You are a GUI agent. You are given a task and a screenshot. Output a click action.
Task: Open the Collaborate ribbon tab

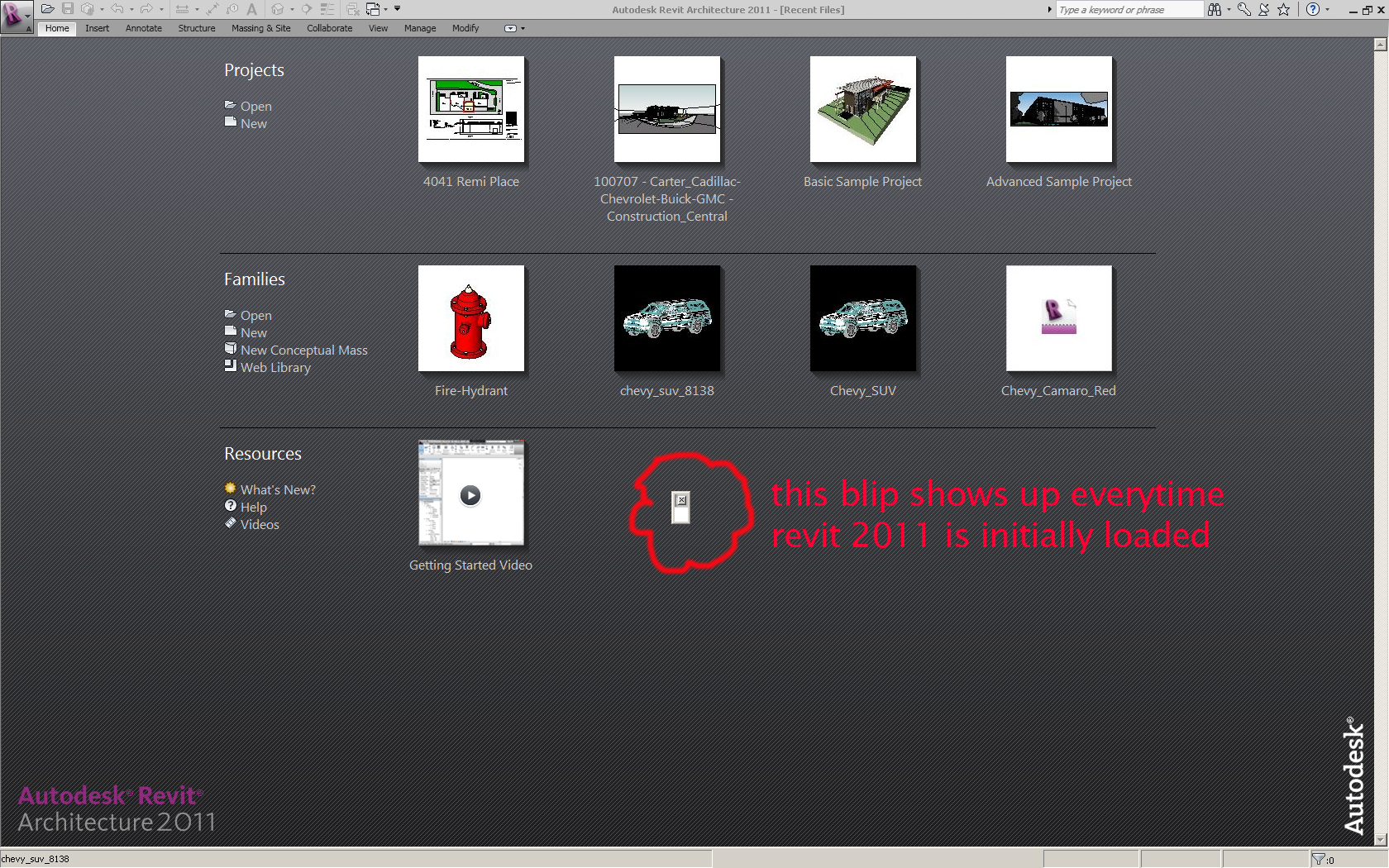pyautogui.click(x=329, y=28)
